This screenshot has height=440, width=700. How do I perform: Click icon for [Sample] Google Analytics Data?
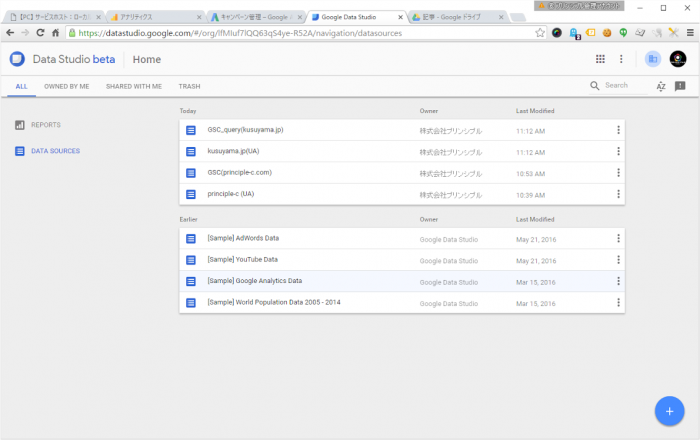191,281
